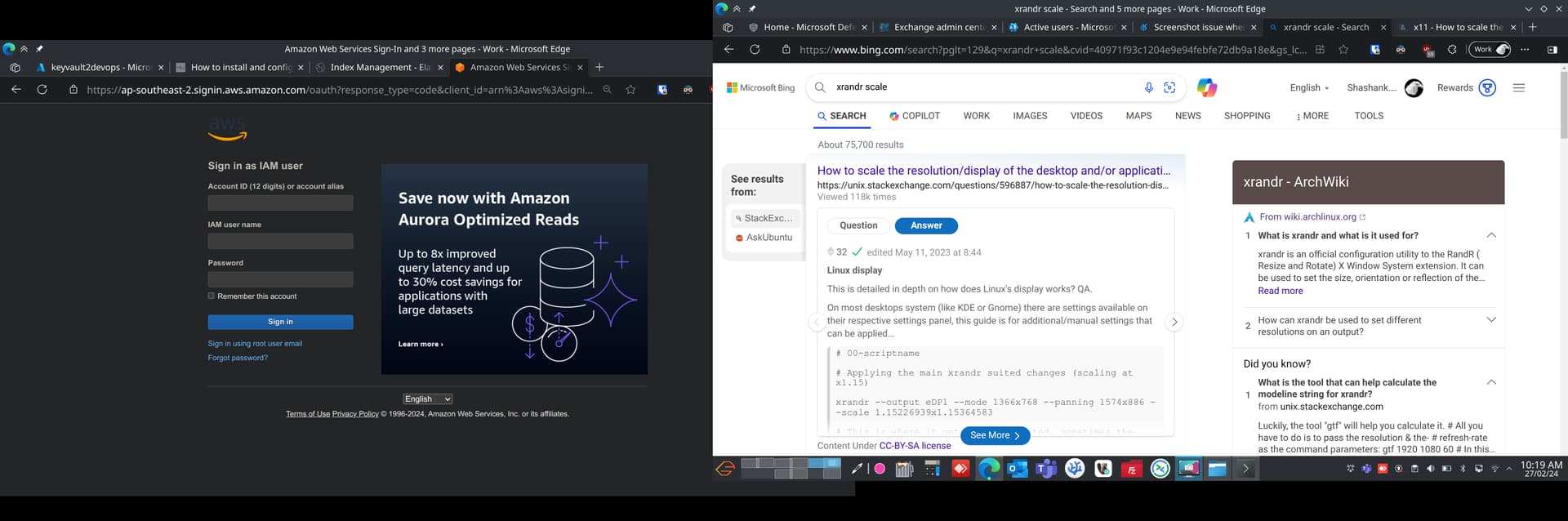Viewport: 1568px width, 521px height.
Task: Click IAM user name field
Action: (x=280, y=241)
